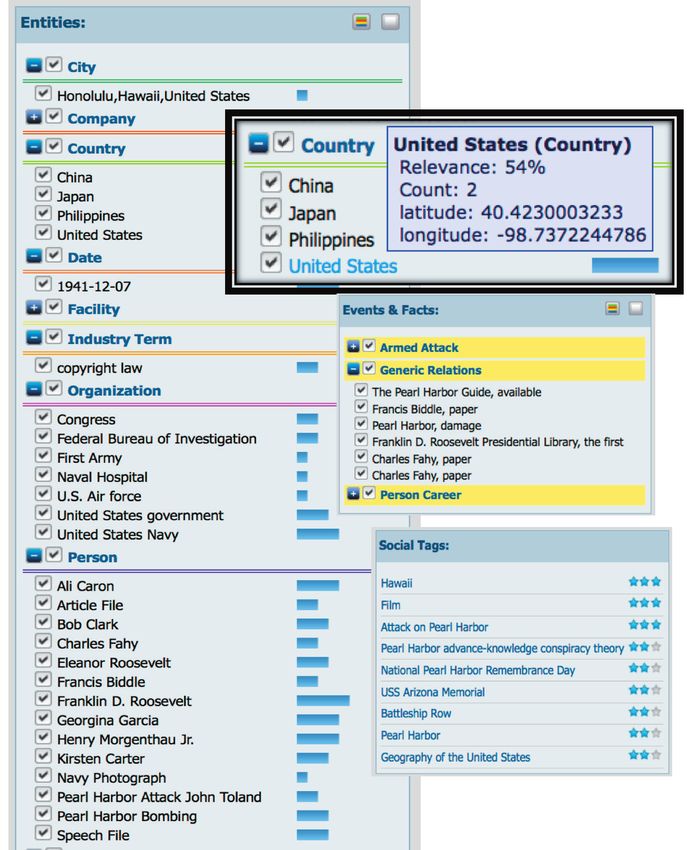Collapse the City entity group
The width and height of the screenshot is (690, 850).
[x=34, y=66]
